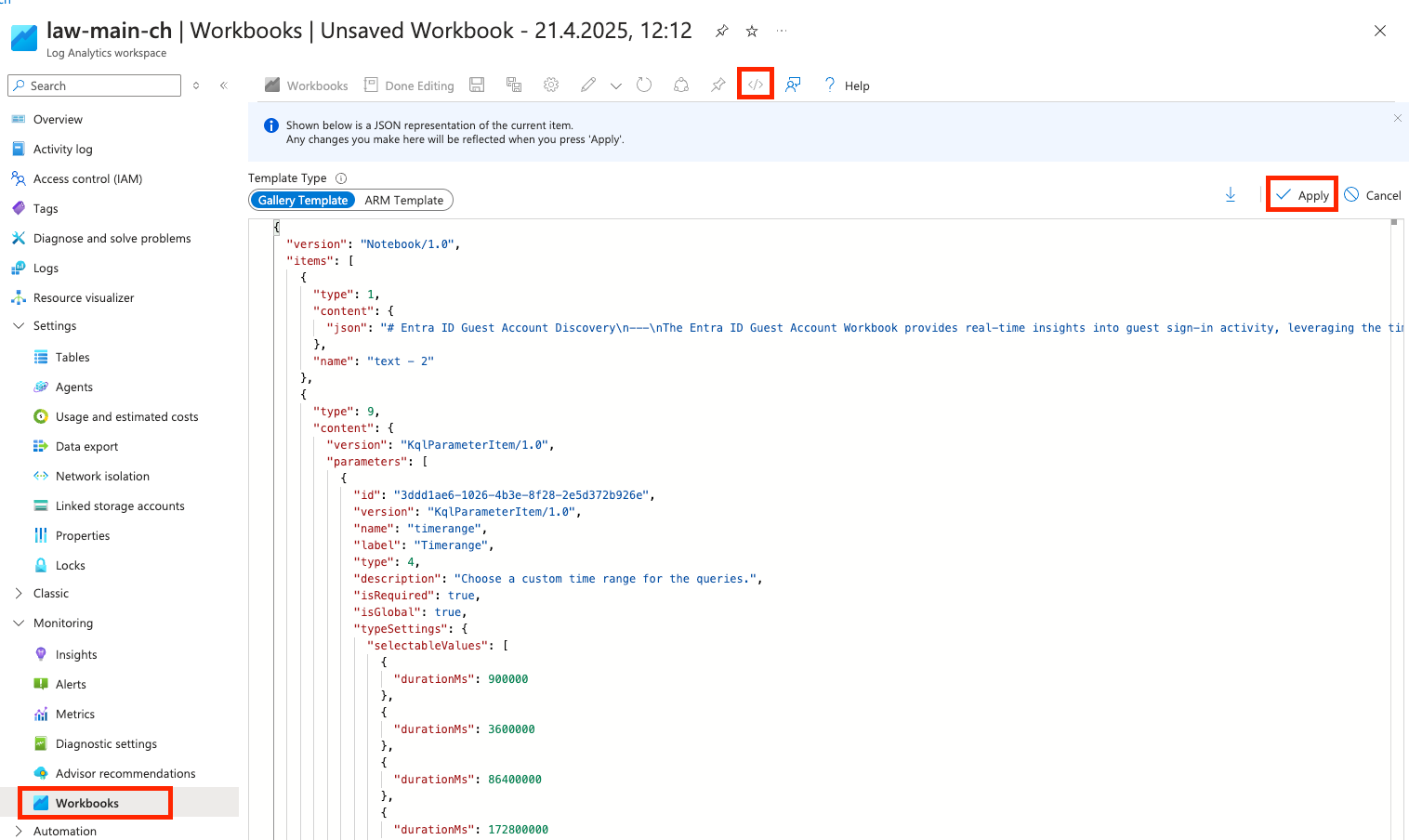Open Linked storage accounts
Screen dimensions: 1409x840
point(119,505)
